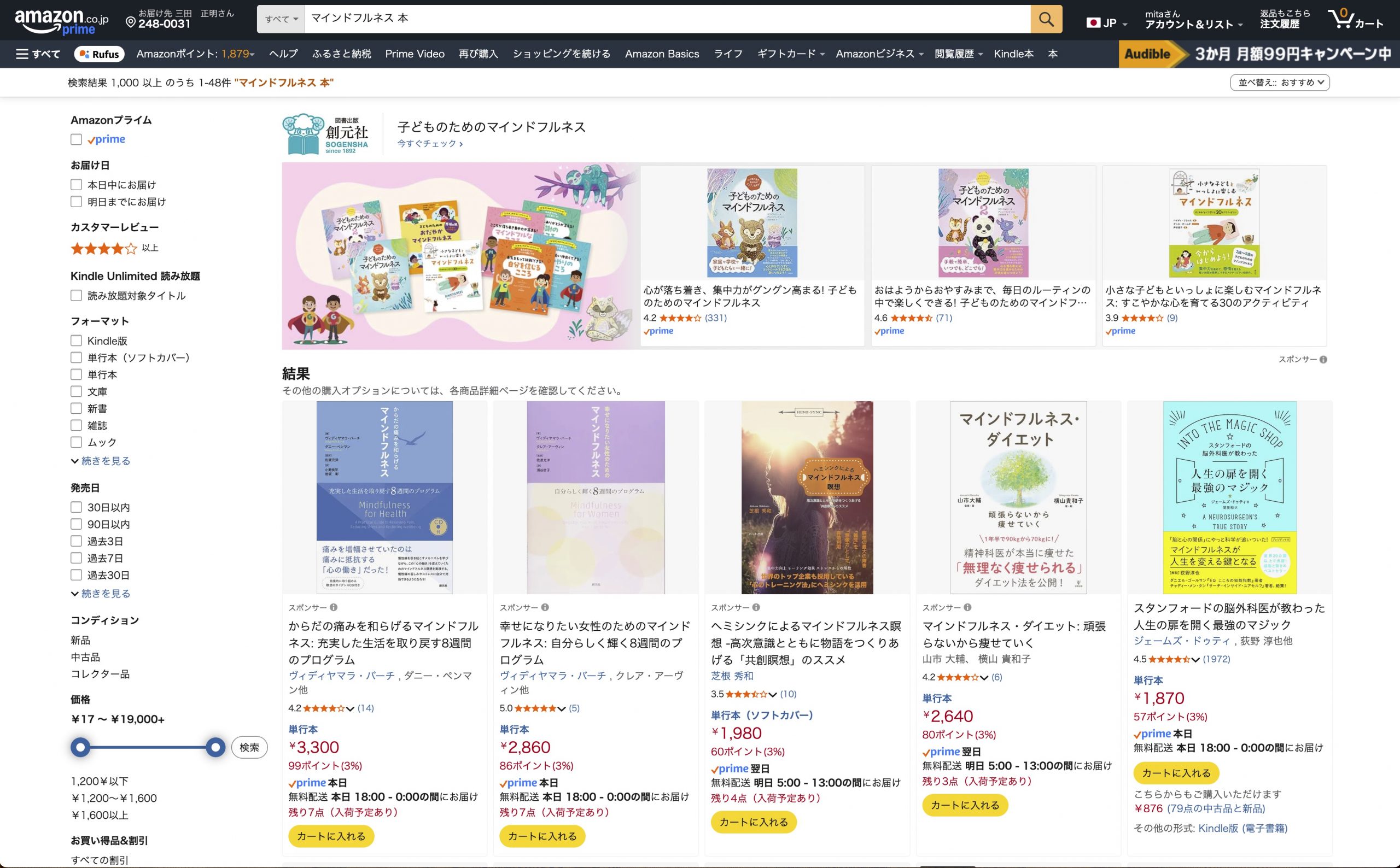Open the shopping cart icon
The width and height of the screenshot is (1400, 868).
point(1341,19)
